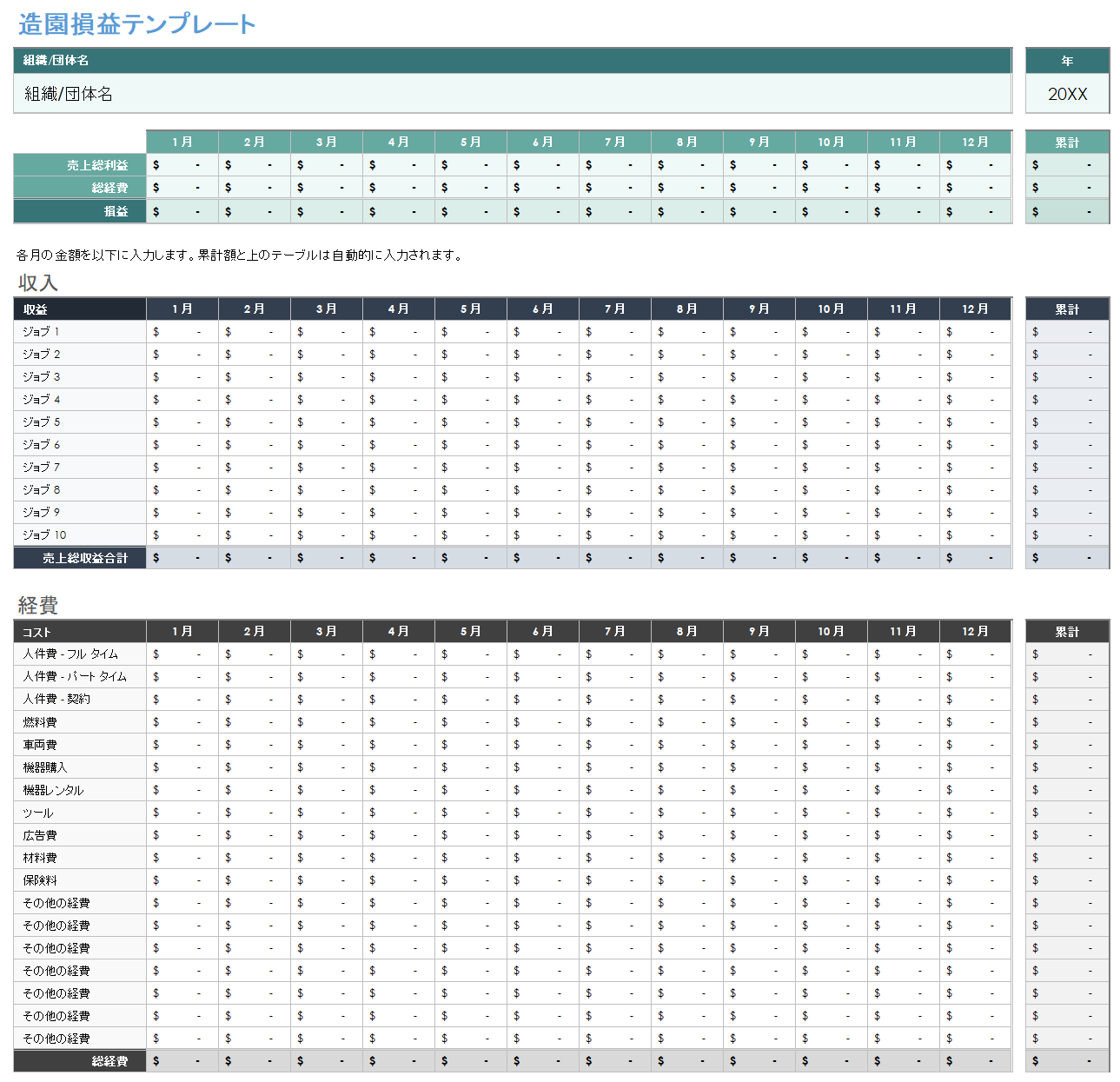The image size is (1120, 1082).
Task: Select the 広告費 row label
Action: coord(80,835)
